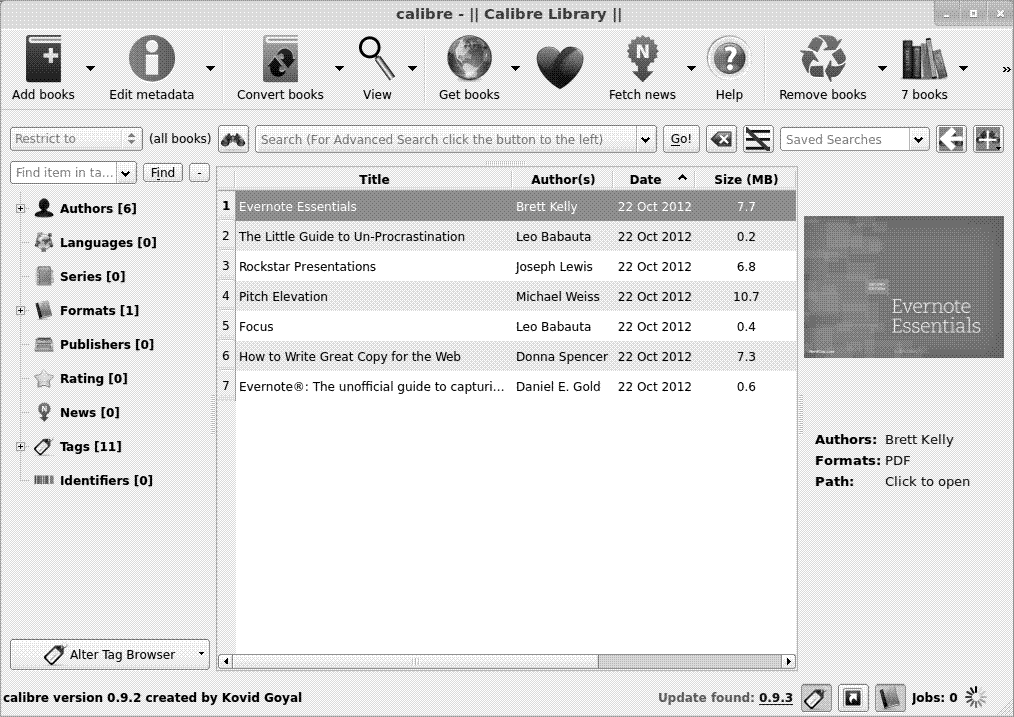Open the Saved Searches dropdown
The height and width of the screenshot is (717, 1014).
[x=919, y=139]
